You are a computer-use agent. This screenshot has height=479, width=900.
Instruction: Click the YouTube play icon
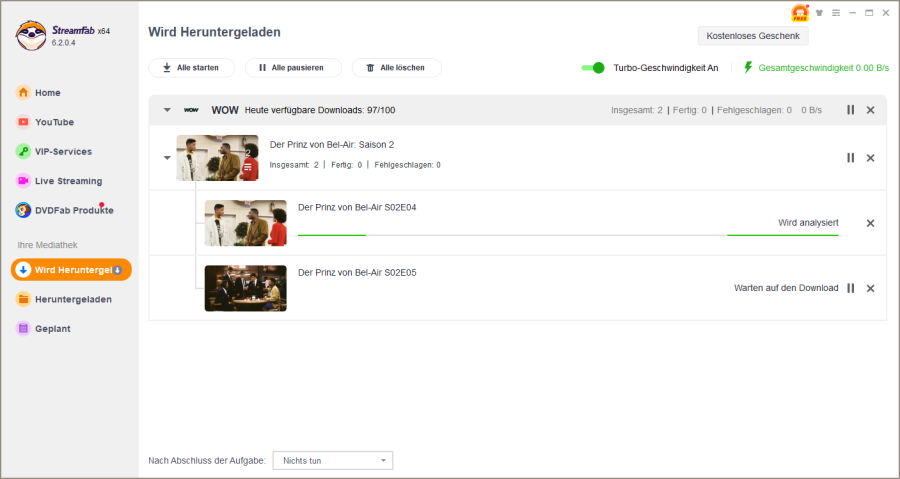pyautogui.click(x=23, y=122)
